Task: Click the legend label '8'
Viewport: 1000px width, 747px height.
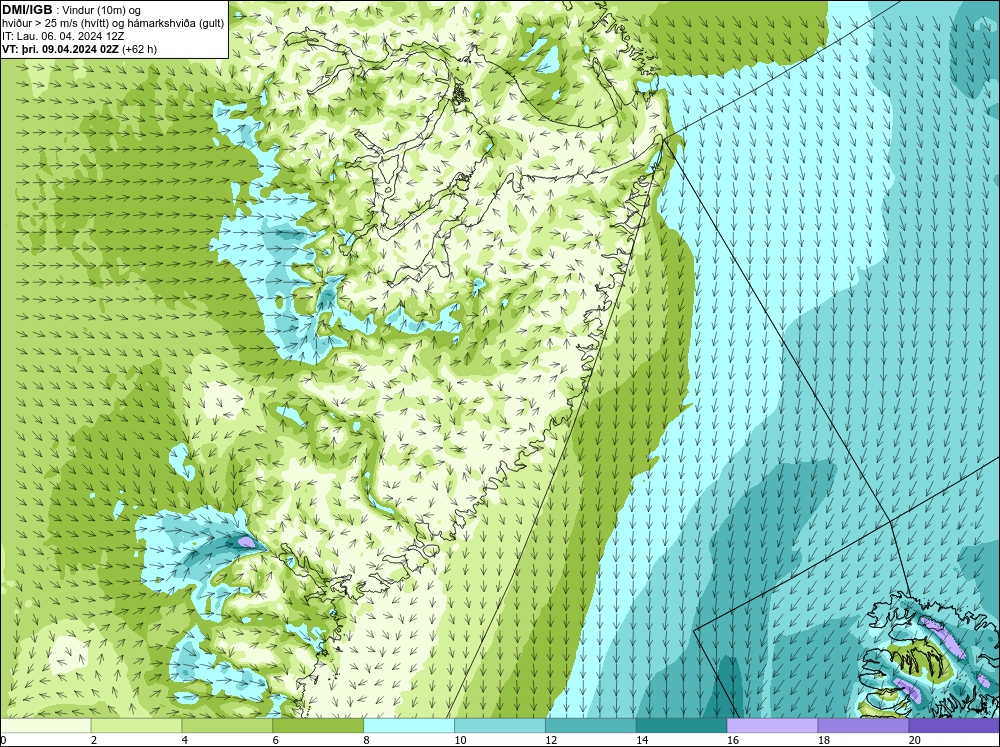Action: point(367,740)
